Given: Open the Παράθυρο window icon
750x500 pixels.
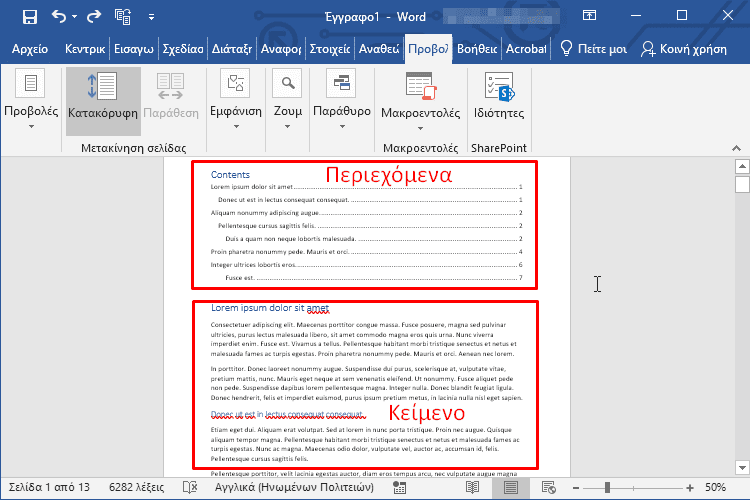Looking at the screenshot, I should point(342,83).
